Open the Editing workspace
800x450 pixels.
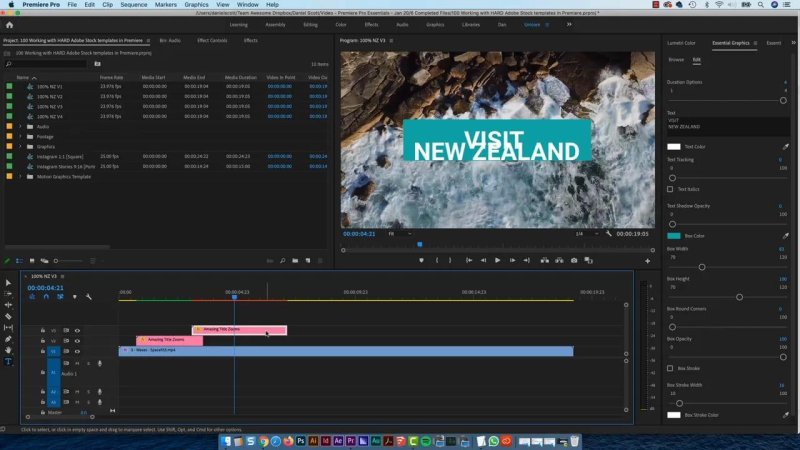click(310, 24)
